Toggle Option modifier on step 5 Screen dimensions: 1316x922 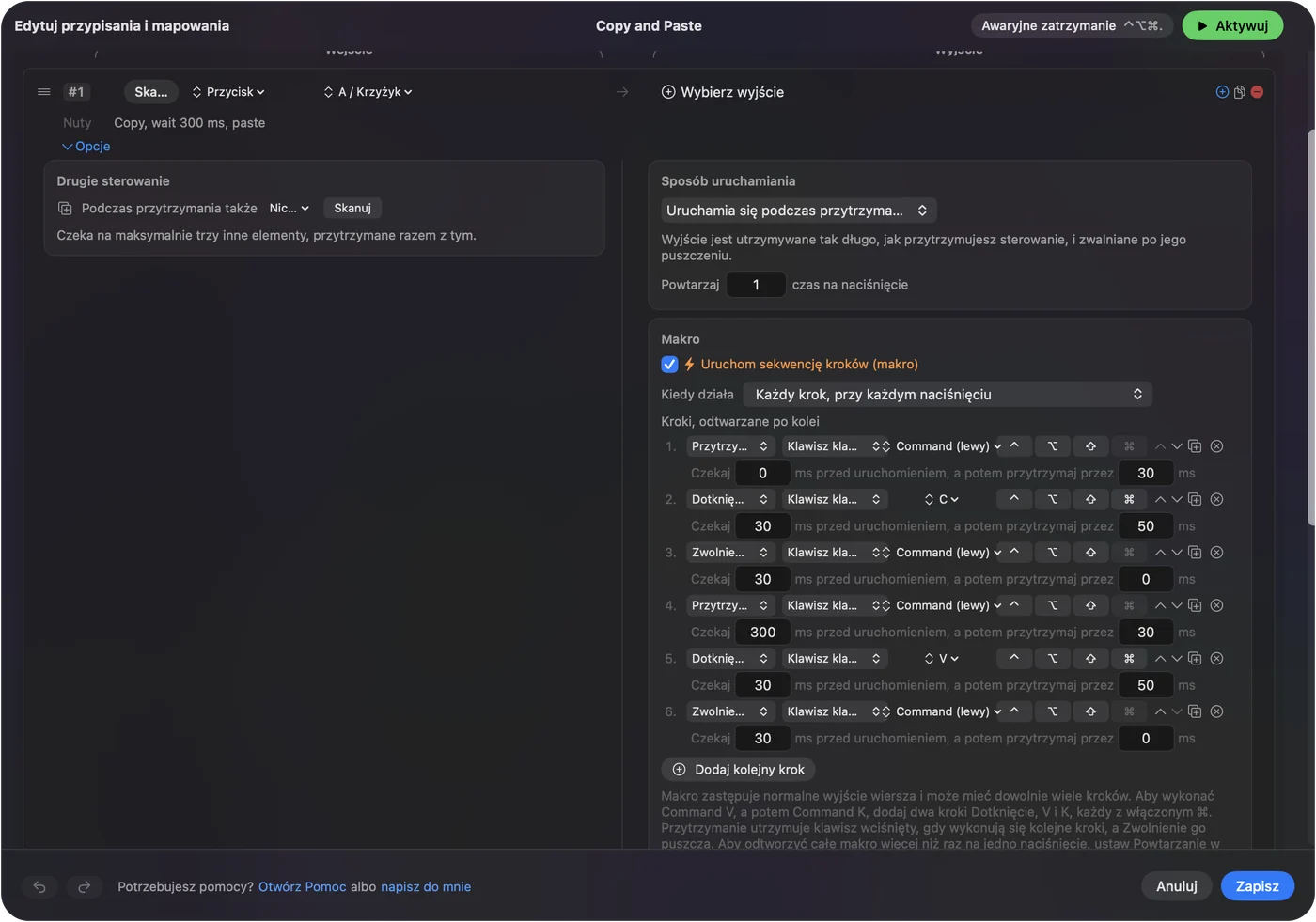(x=1053, y=659)
